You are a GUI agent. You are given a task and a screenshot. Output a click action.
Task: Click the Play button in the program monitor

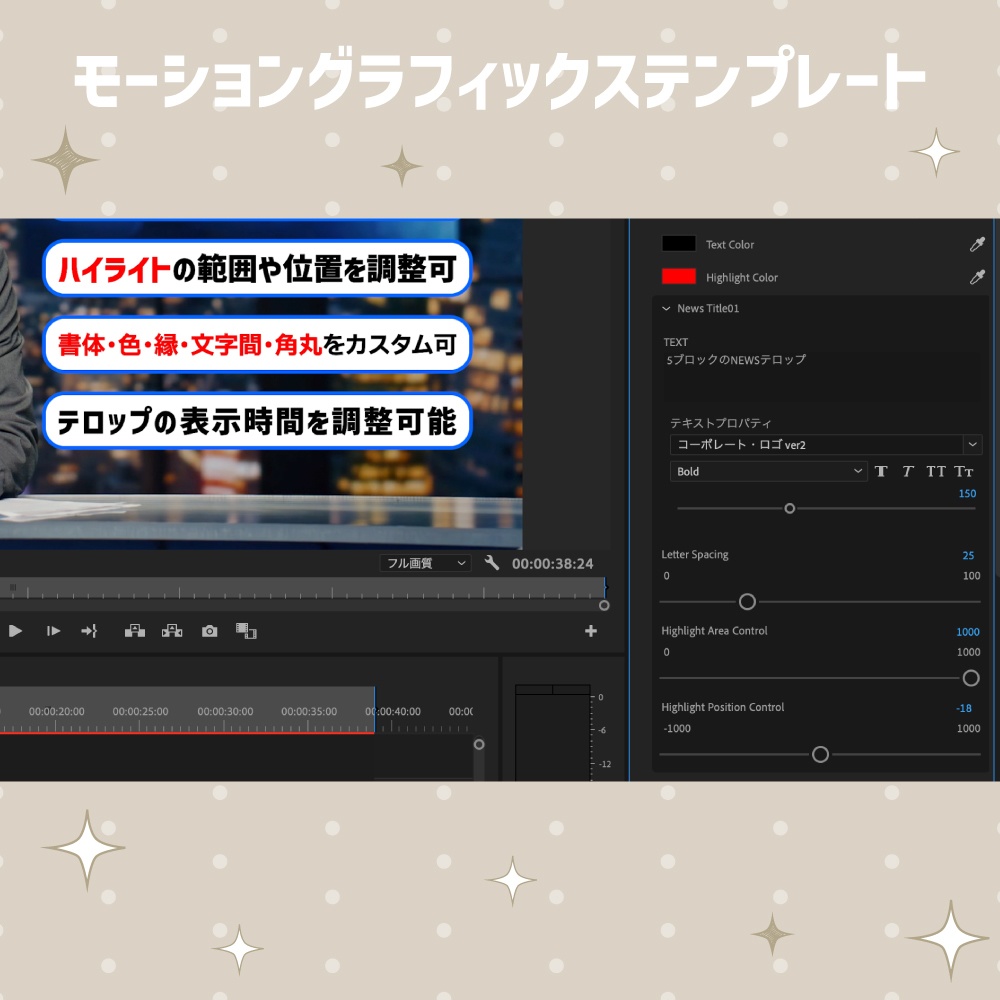click(x=15, y=631)
